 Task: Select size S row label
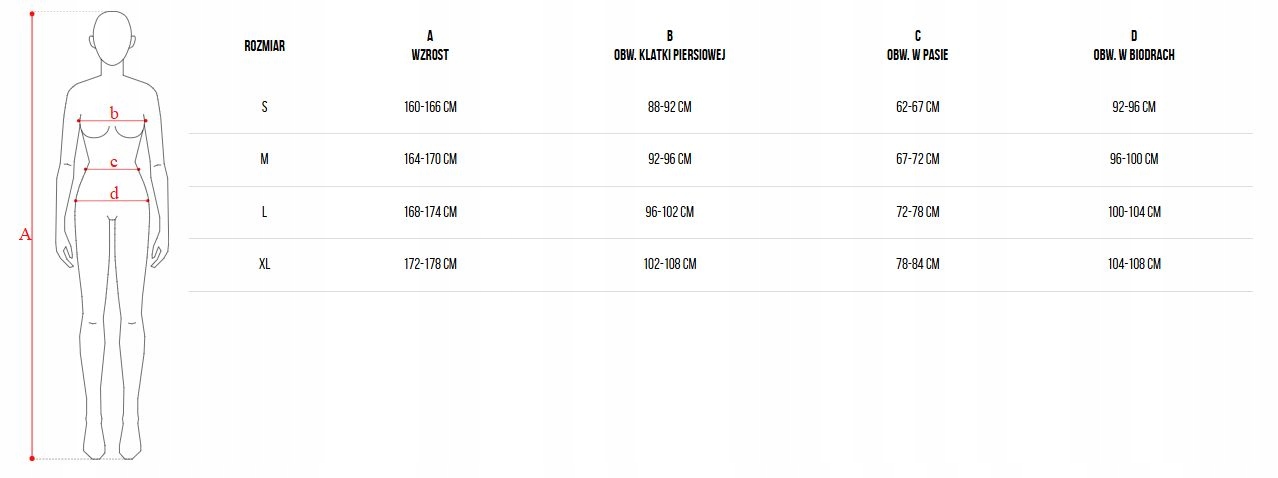264,107
